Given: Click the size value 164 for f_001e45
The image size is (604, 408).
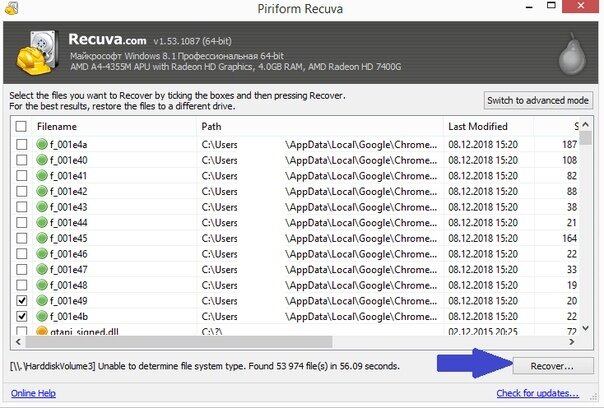Looking at the screenshot, I should click(x=570, y=238).
